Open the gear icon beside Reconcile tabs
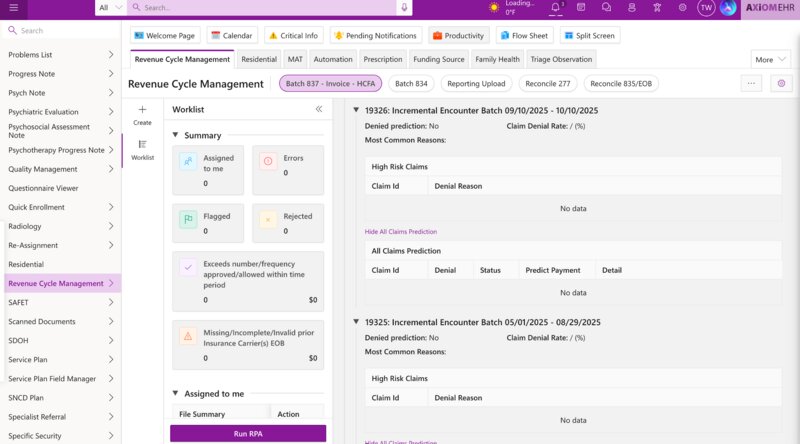Viewport: 800px width, 444px height. point(781,83)
